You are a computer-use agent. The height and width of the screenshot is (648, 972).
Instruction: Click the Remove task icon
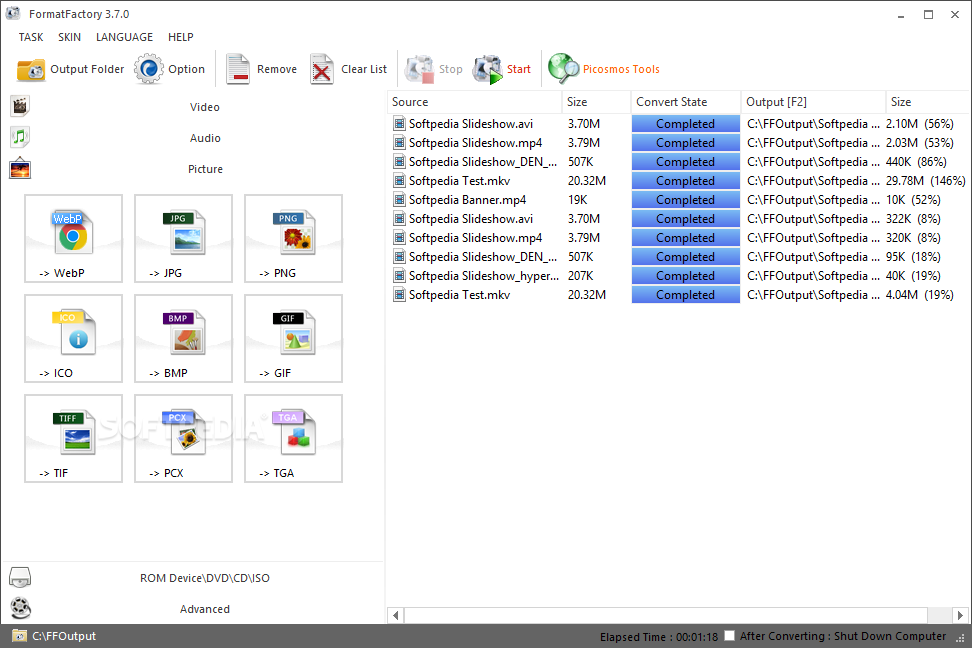tap(237, 69)
